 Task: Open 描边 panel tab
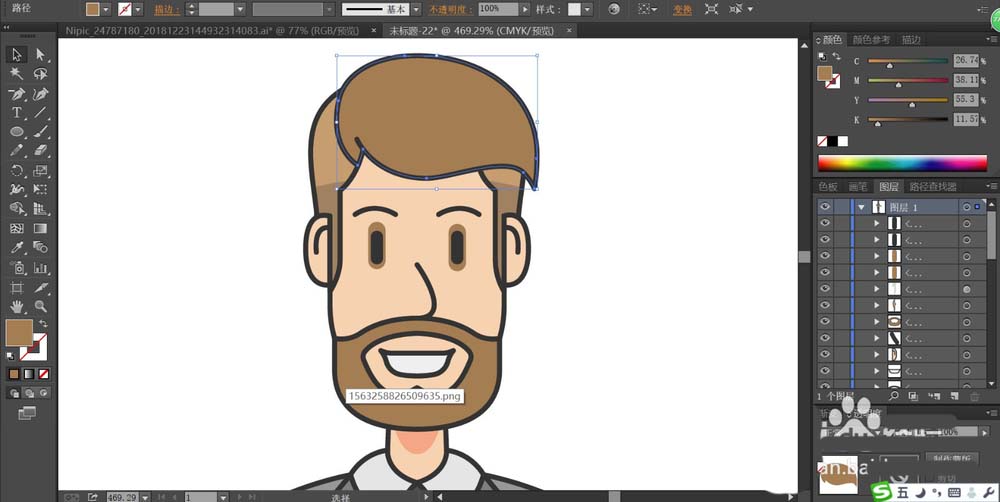911,40
